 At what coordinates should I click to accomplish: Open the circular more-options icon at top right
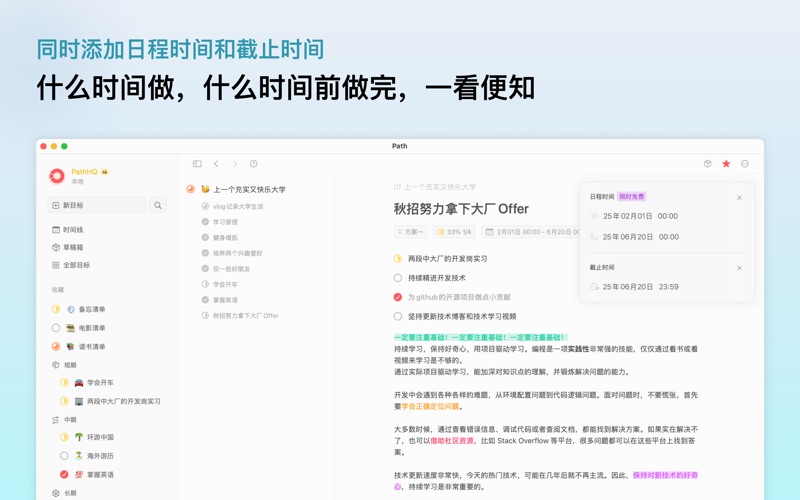[745, 164]
